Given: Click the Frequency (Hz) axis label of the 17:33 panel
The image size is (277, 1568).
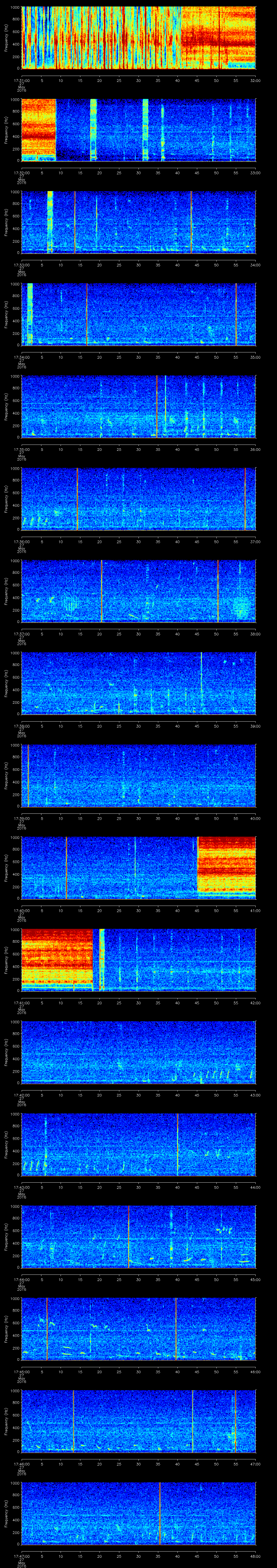Looking at the screenshot, I should pos(6,222).
